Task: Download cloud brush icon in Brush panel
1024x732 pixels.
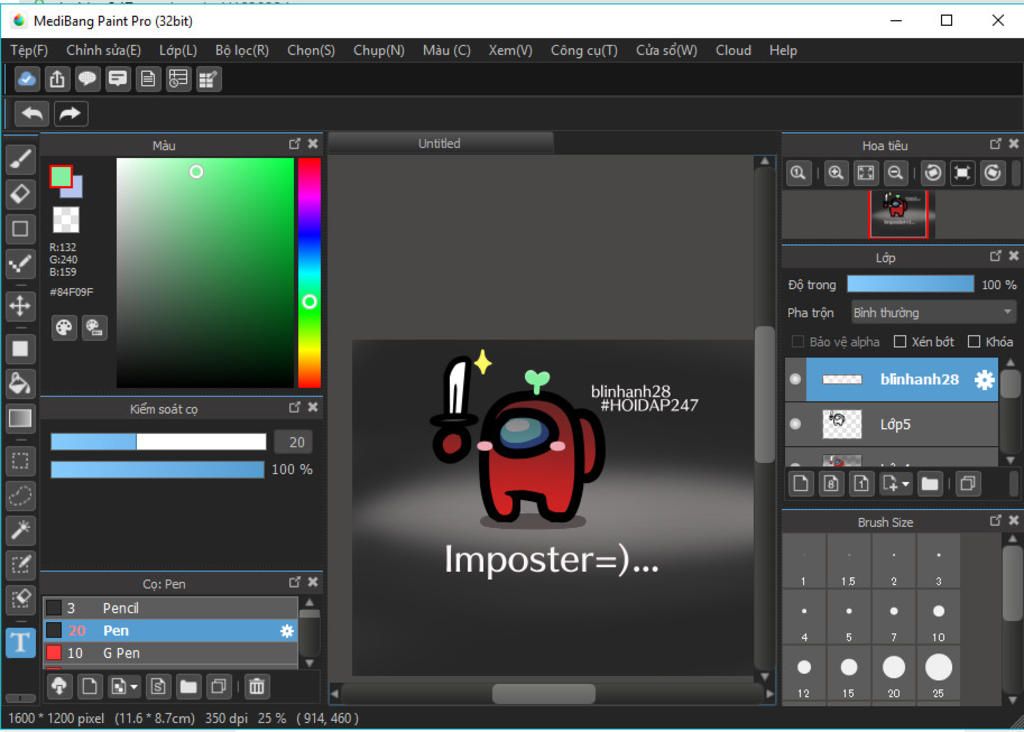Action: (59, 686)
